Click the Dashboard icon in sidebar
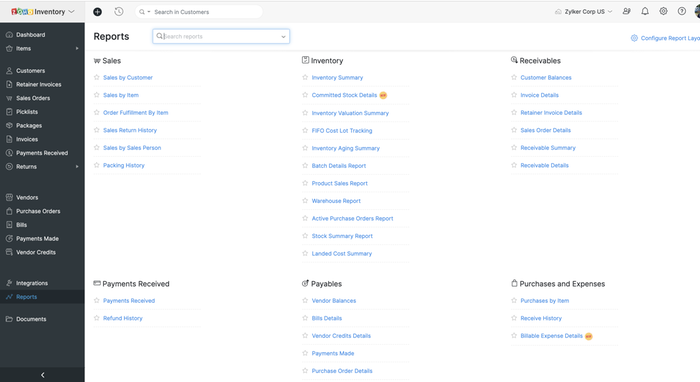 tap(9, 35)
